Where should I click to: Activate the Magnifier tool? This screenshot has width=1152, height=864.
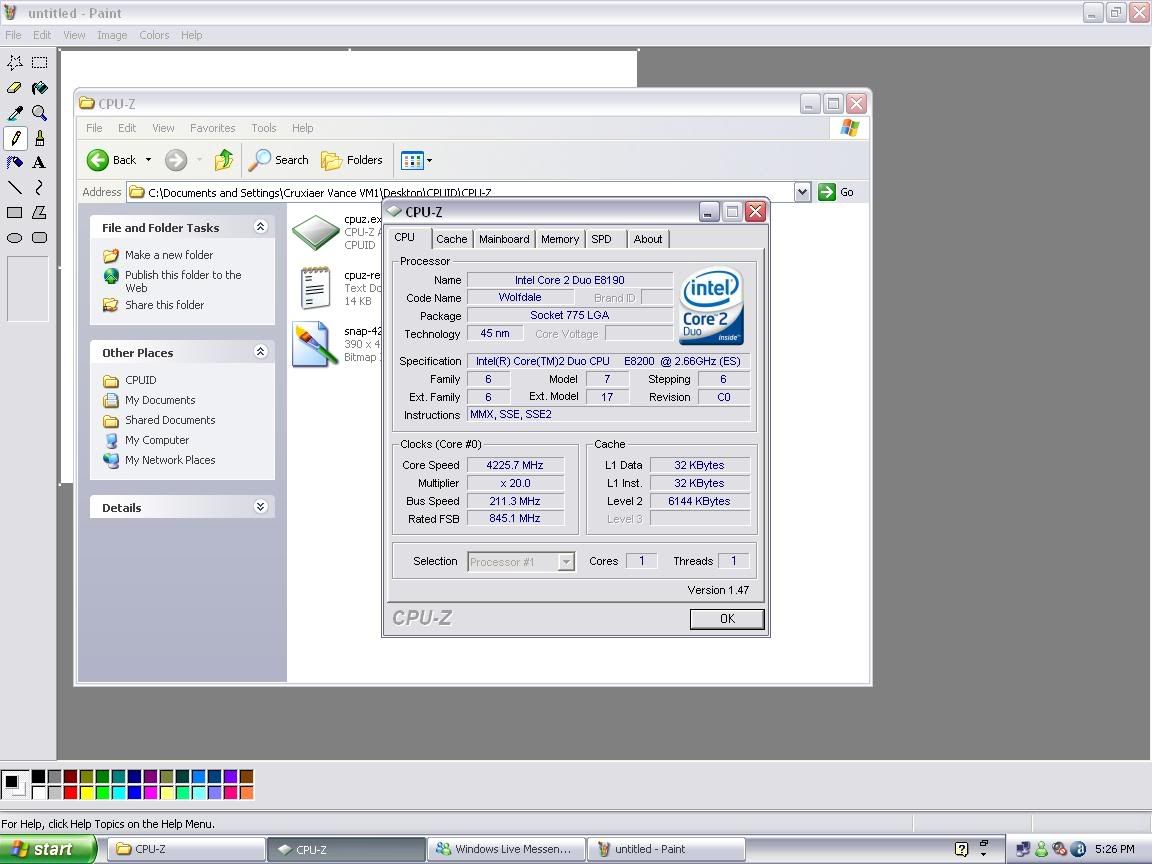tap(39, 113)
